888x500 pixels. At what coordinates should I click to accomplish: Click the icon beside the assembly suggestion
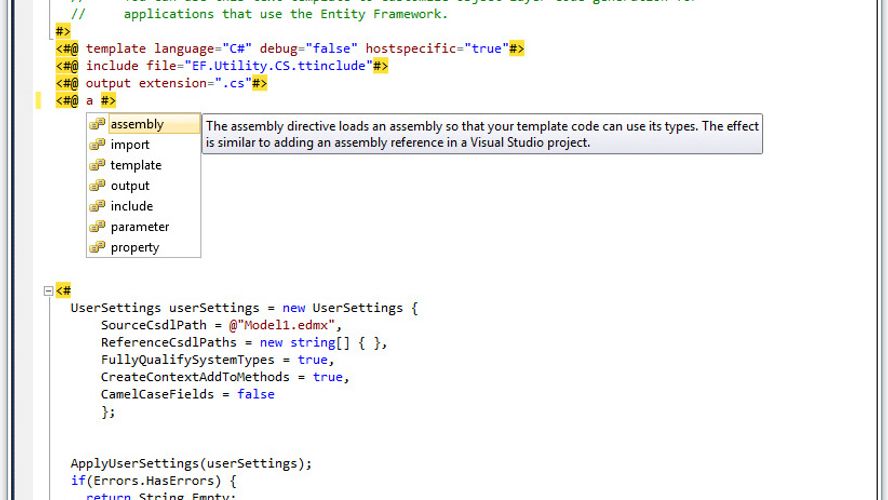point(97,124)
